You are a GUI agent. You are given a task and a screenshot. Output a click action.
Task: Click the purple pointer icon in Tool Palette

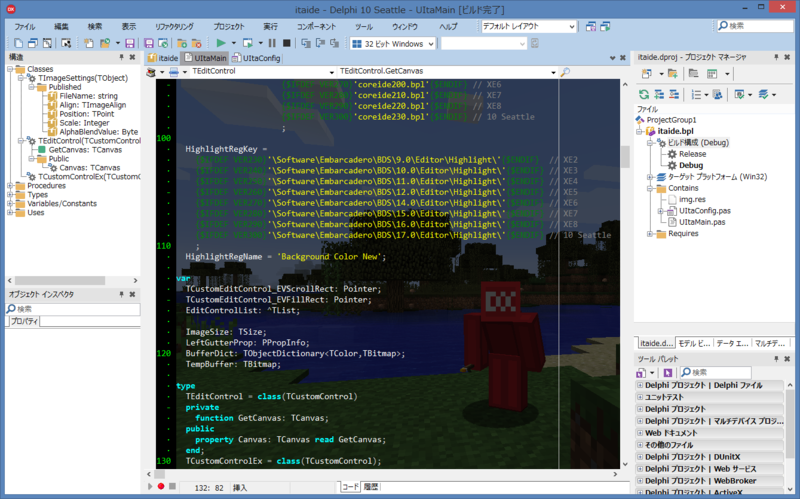tap(667, 372)
